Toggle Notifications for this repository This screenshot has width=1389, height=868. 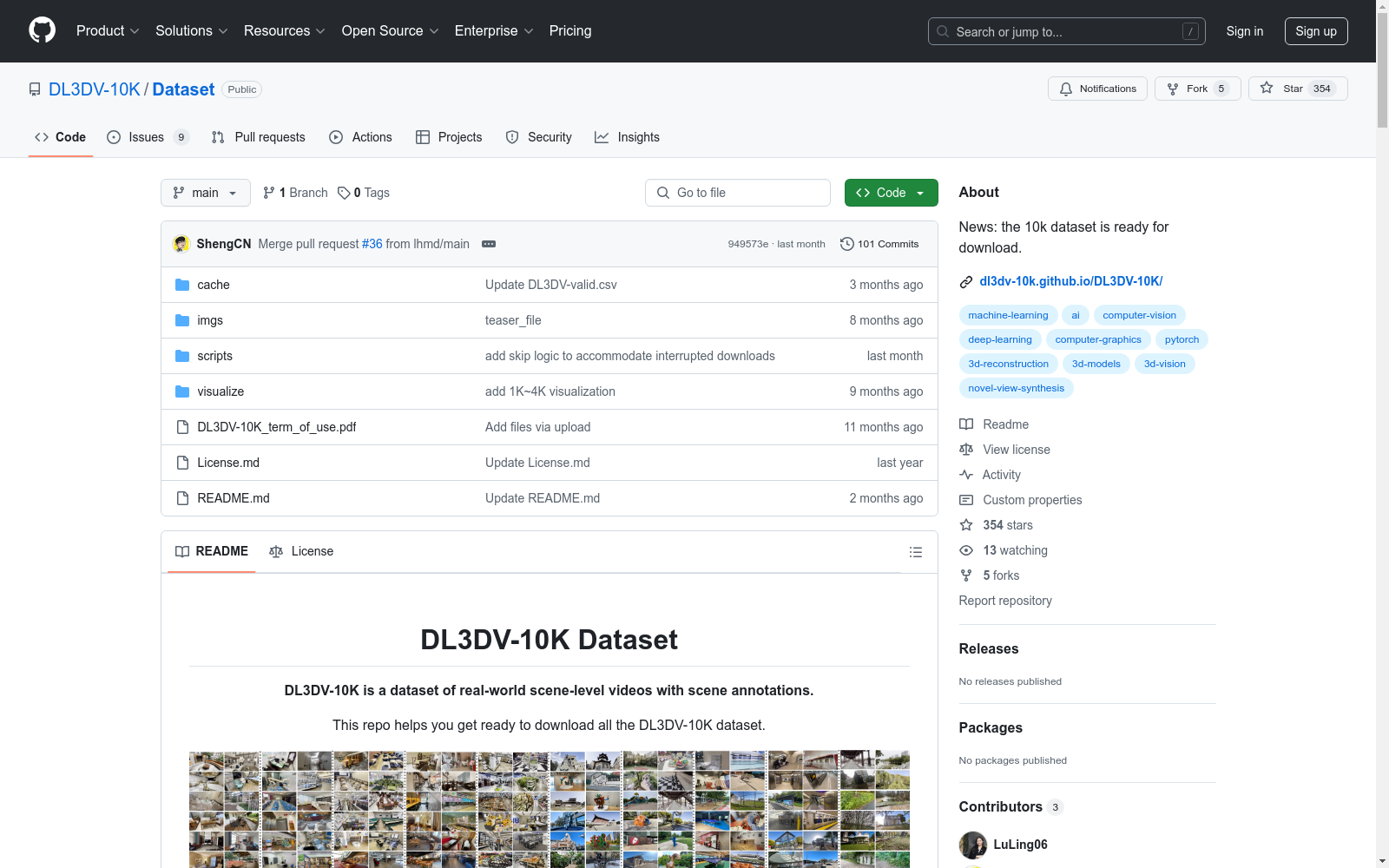(1097, 89)
